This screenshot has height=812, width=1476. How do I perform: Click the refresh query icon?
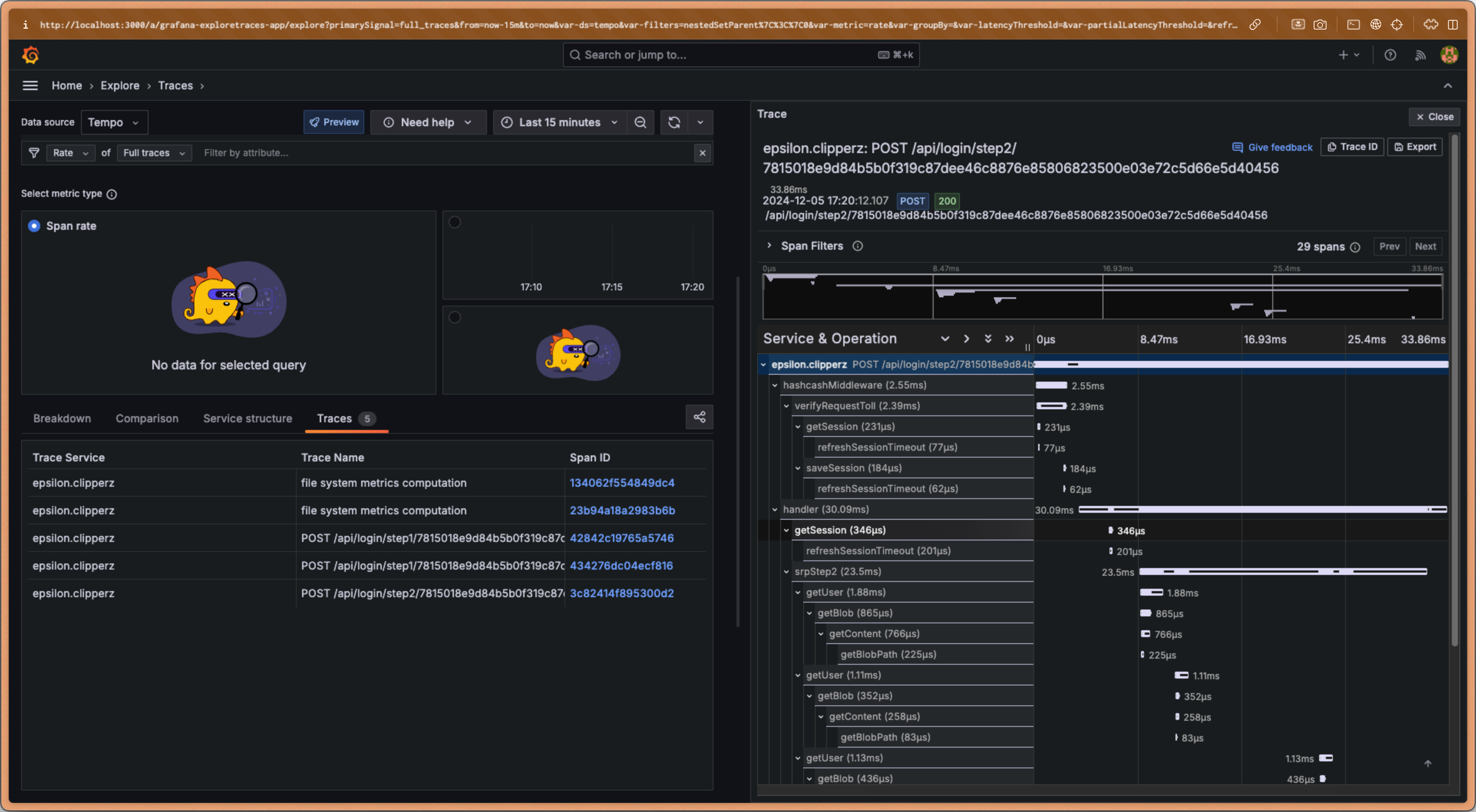(674, 122)
